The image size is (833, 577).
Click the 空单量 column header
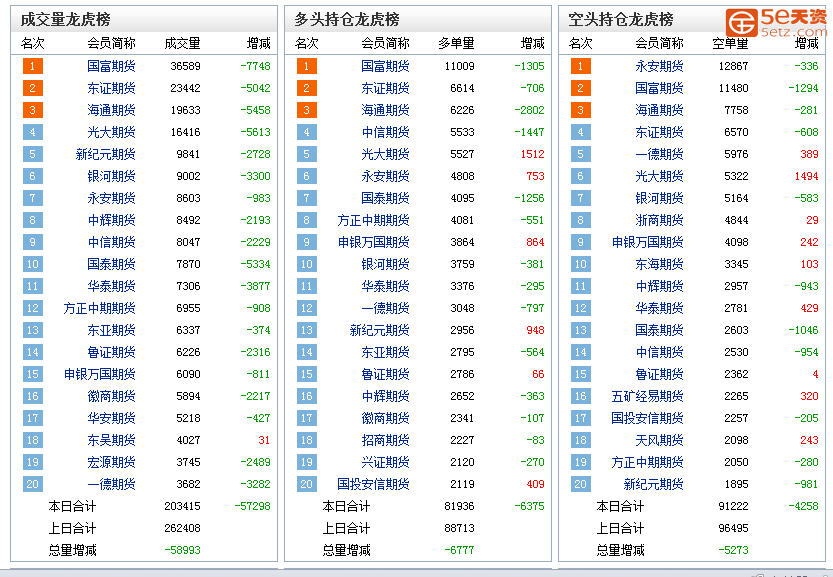click(x=730, y=43)
